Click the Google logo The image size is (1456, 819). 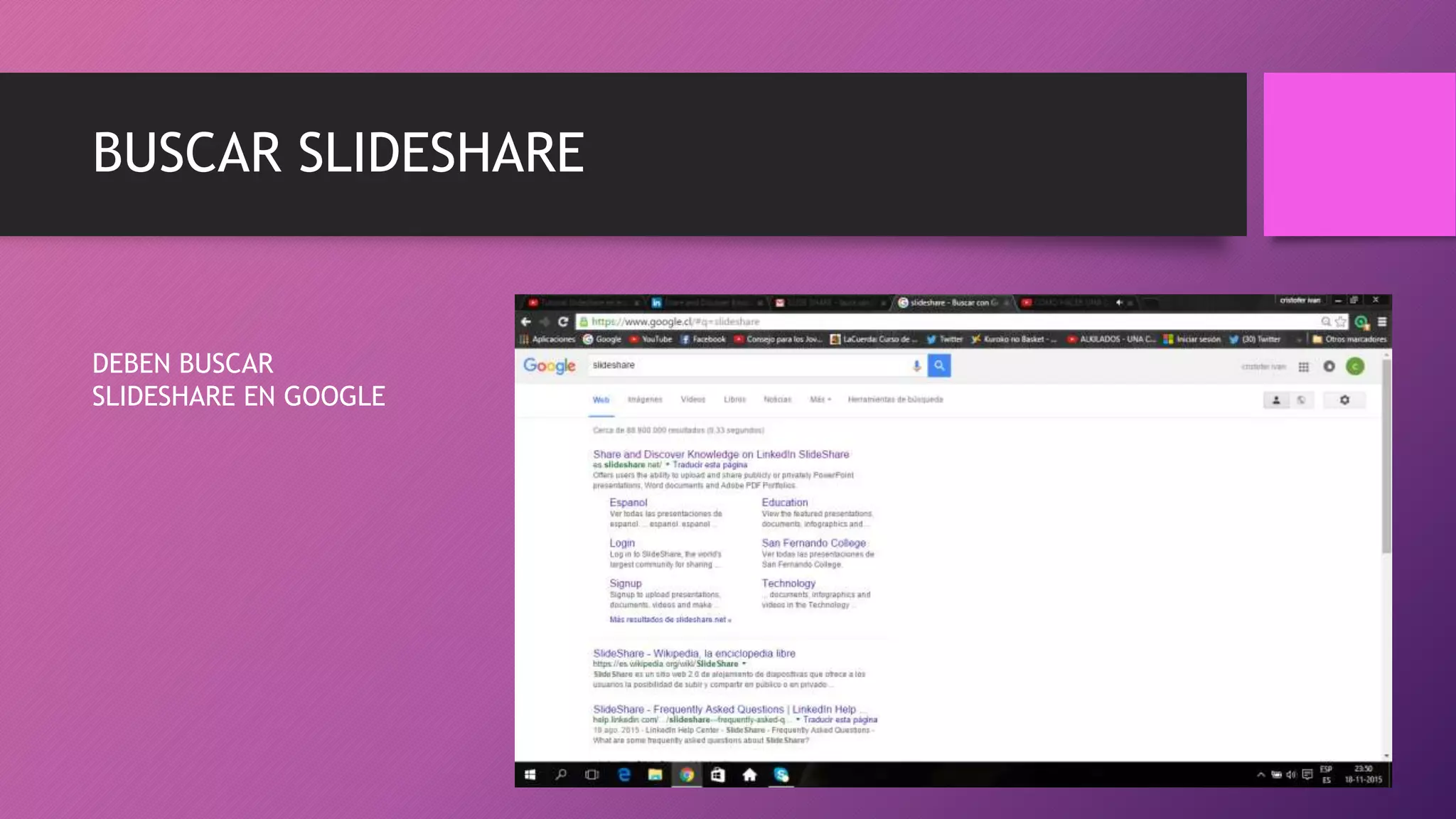point(549,365)
